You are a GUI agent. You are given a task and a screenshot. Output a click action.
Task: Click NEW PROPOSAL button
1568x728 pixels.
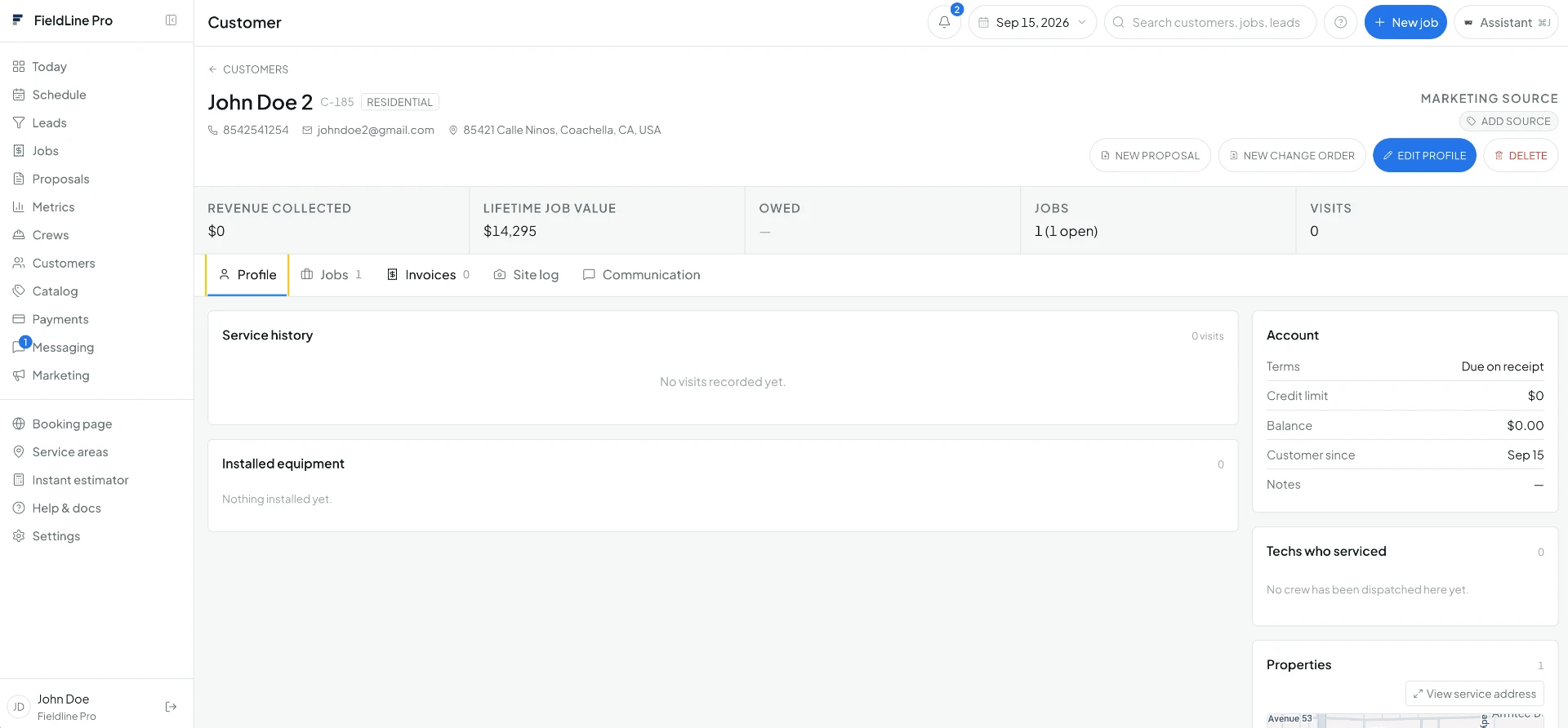point(1150,155)
